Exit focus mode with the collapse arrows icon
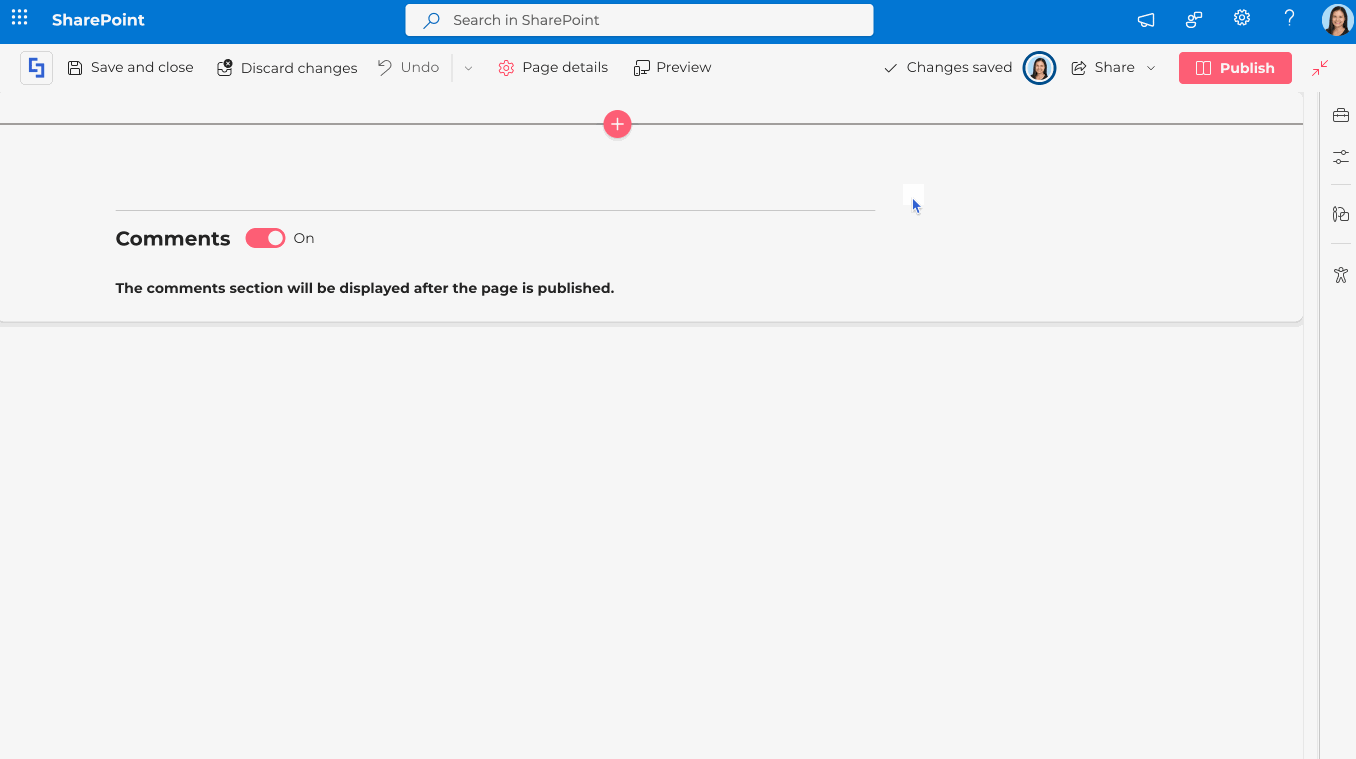This screenshot has width=1356, height=759. (1319, 67)
